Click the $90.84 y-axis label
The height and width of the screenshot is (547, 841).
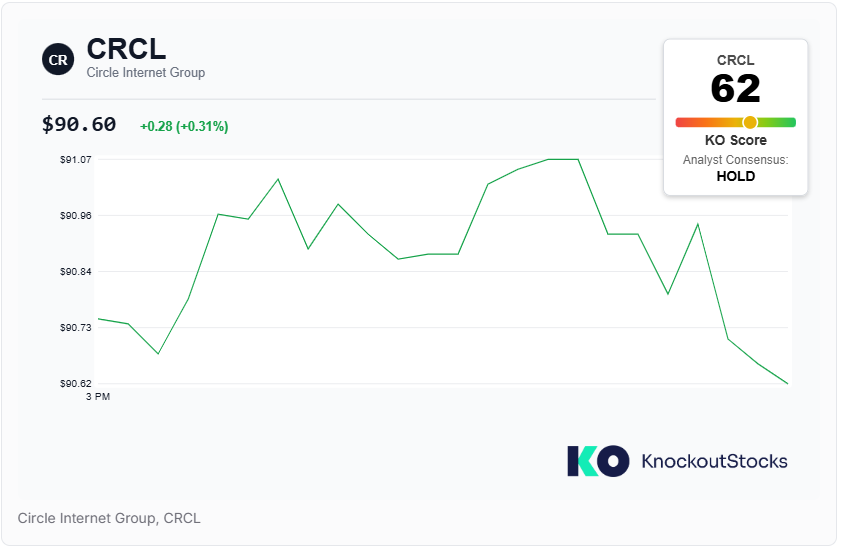[76, 271]
